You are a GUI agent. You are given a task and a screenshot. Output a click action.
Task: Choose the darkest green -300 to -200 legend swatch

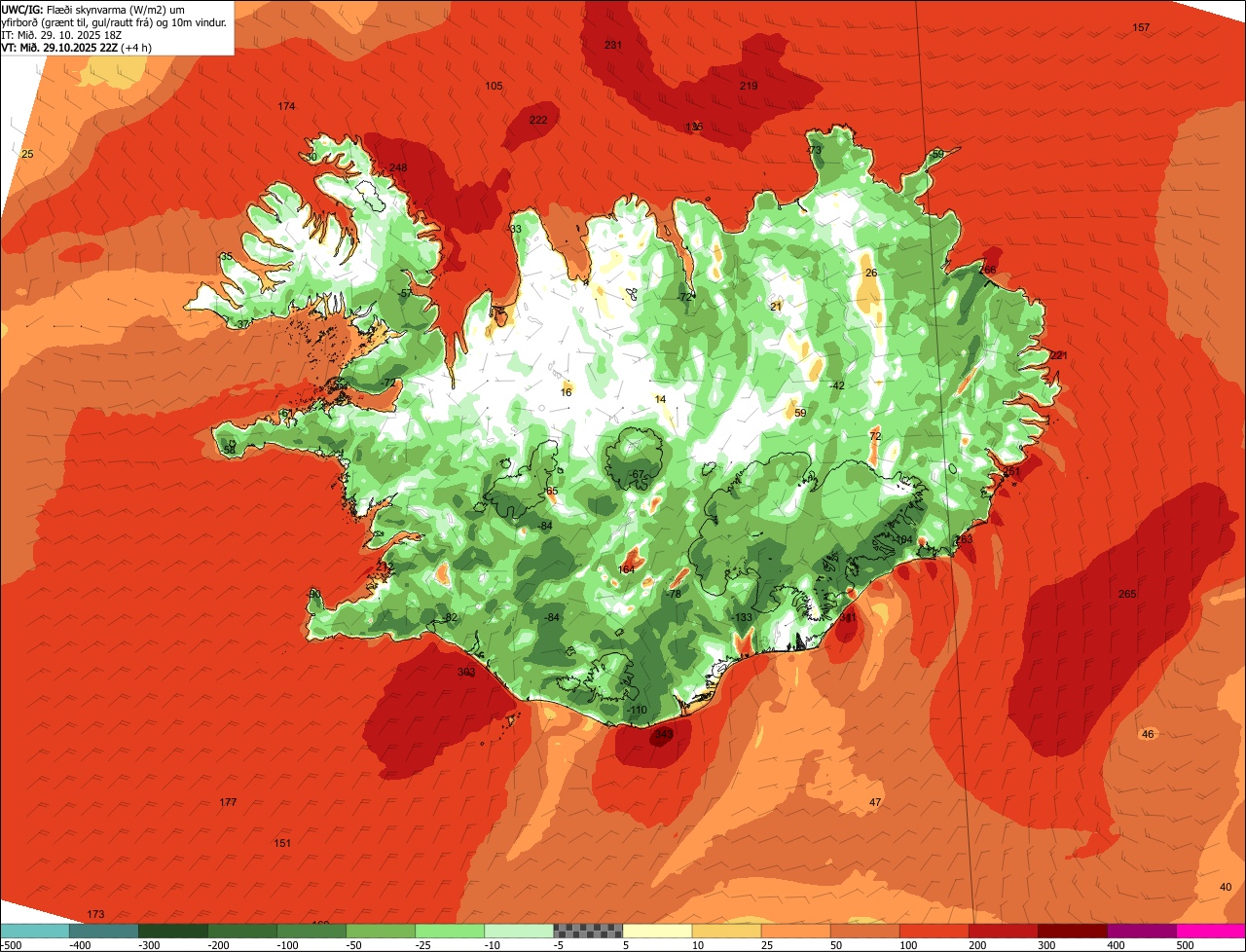[172, 931]
